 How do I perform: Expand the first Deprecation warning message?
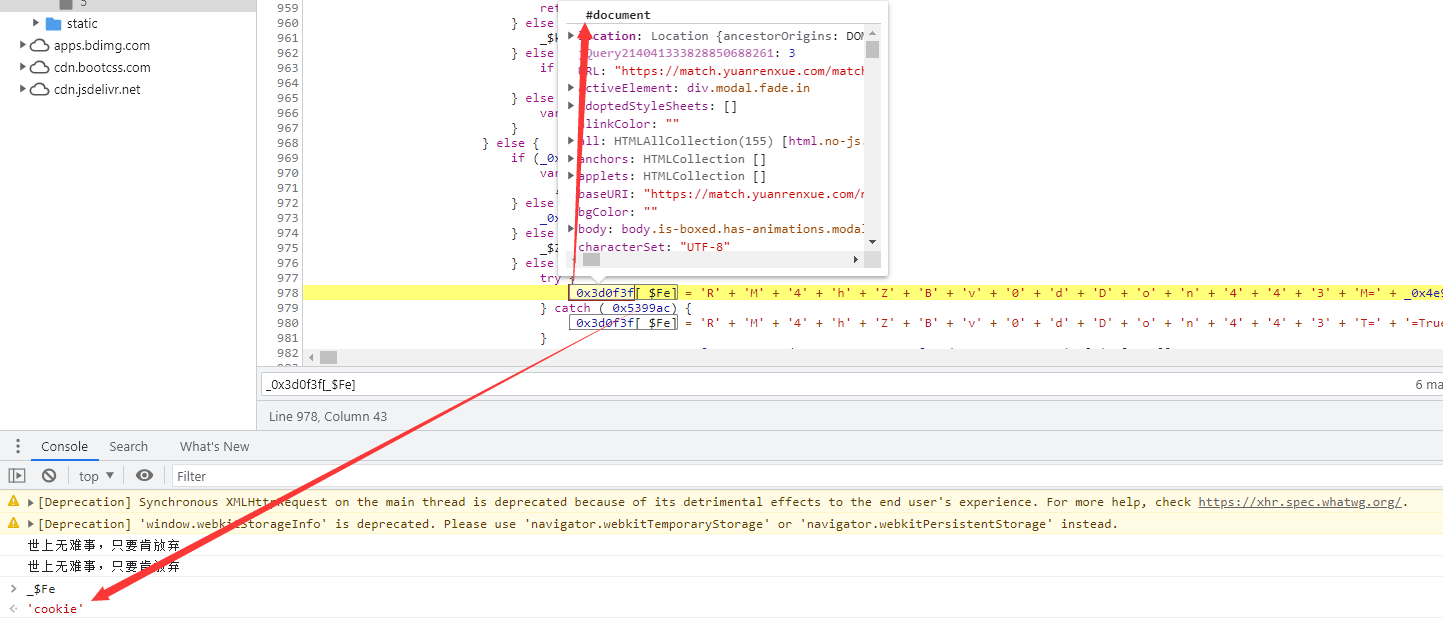(31, 502)
